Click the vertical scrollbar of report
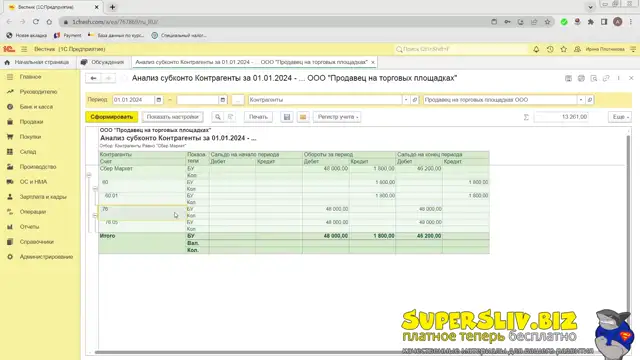This screenshot has height=360, width=640. 628,241
